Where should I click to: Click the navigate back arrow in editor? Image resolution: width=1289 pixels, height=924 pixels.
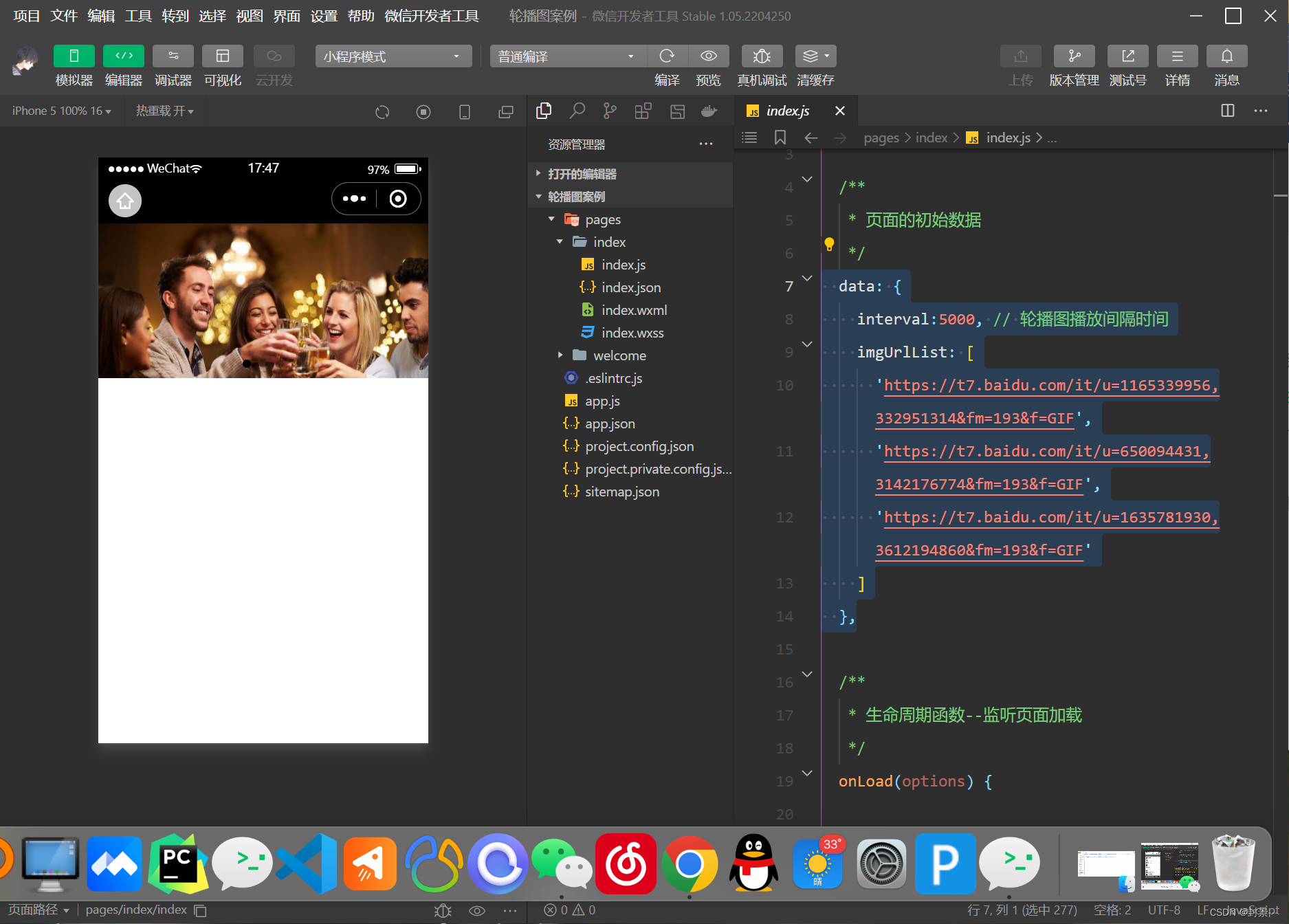(x=811, y=137)
